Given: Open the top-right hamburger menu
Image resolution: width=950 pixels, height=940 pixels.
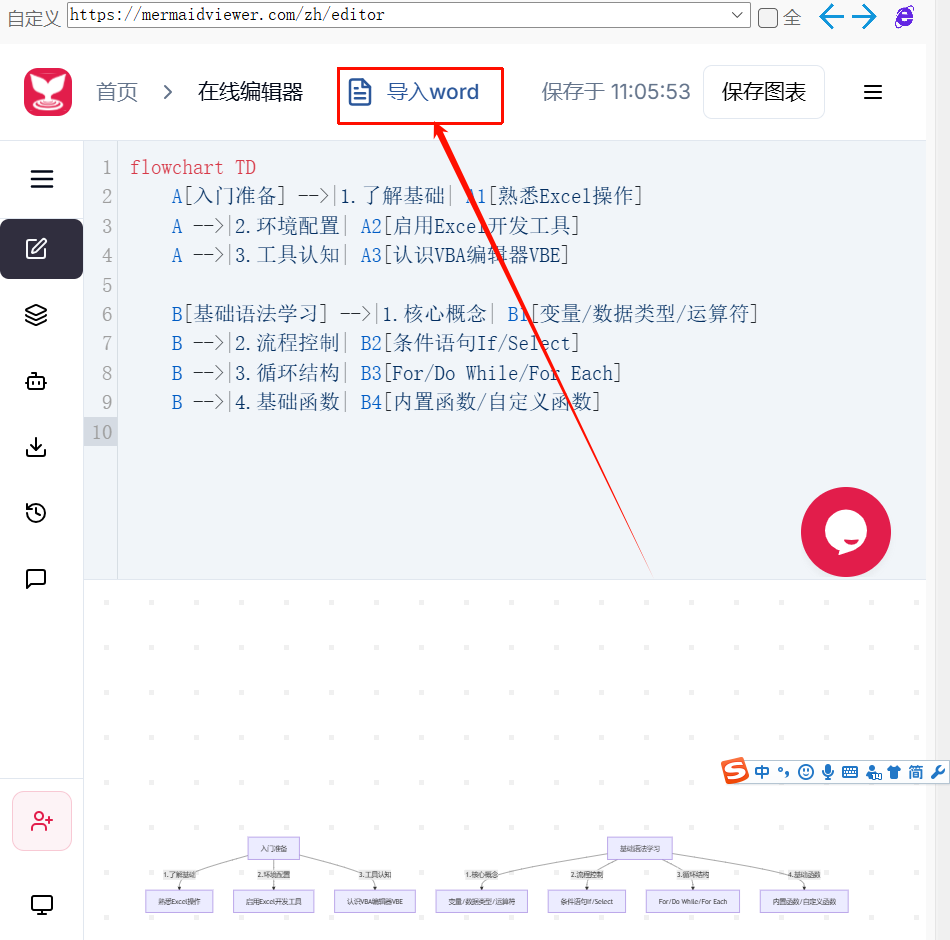Looking at the screenshot, I should tap(872, 92).
